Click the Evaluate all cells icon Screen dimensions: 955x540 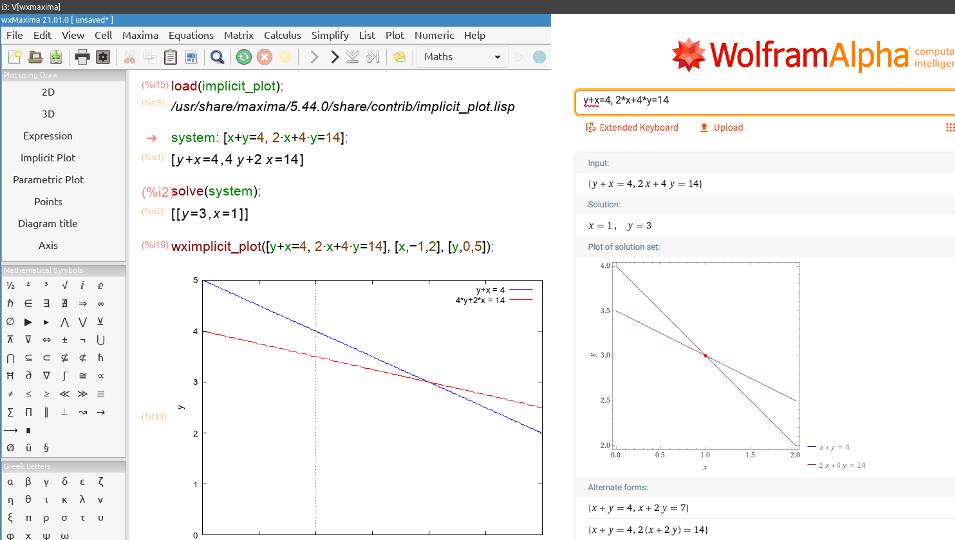[x=352, y=57]
